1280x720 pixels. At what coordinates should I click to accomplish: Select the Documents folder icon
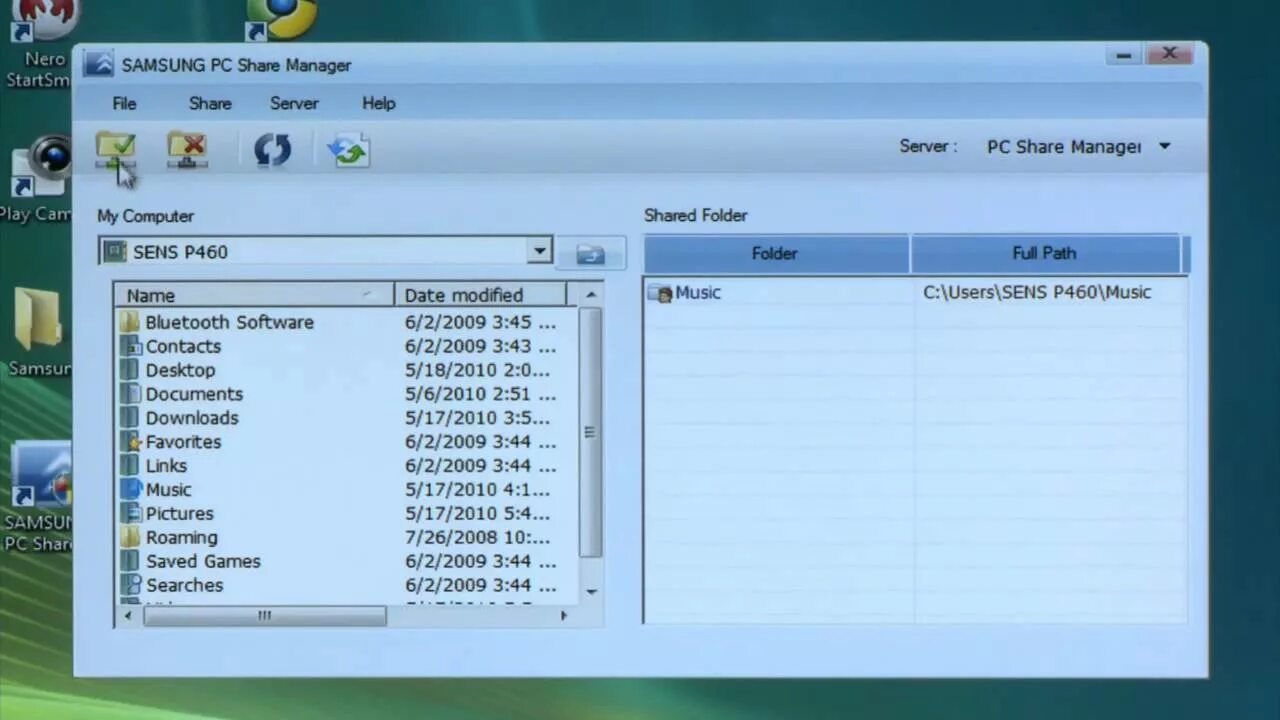click(130, 394)
